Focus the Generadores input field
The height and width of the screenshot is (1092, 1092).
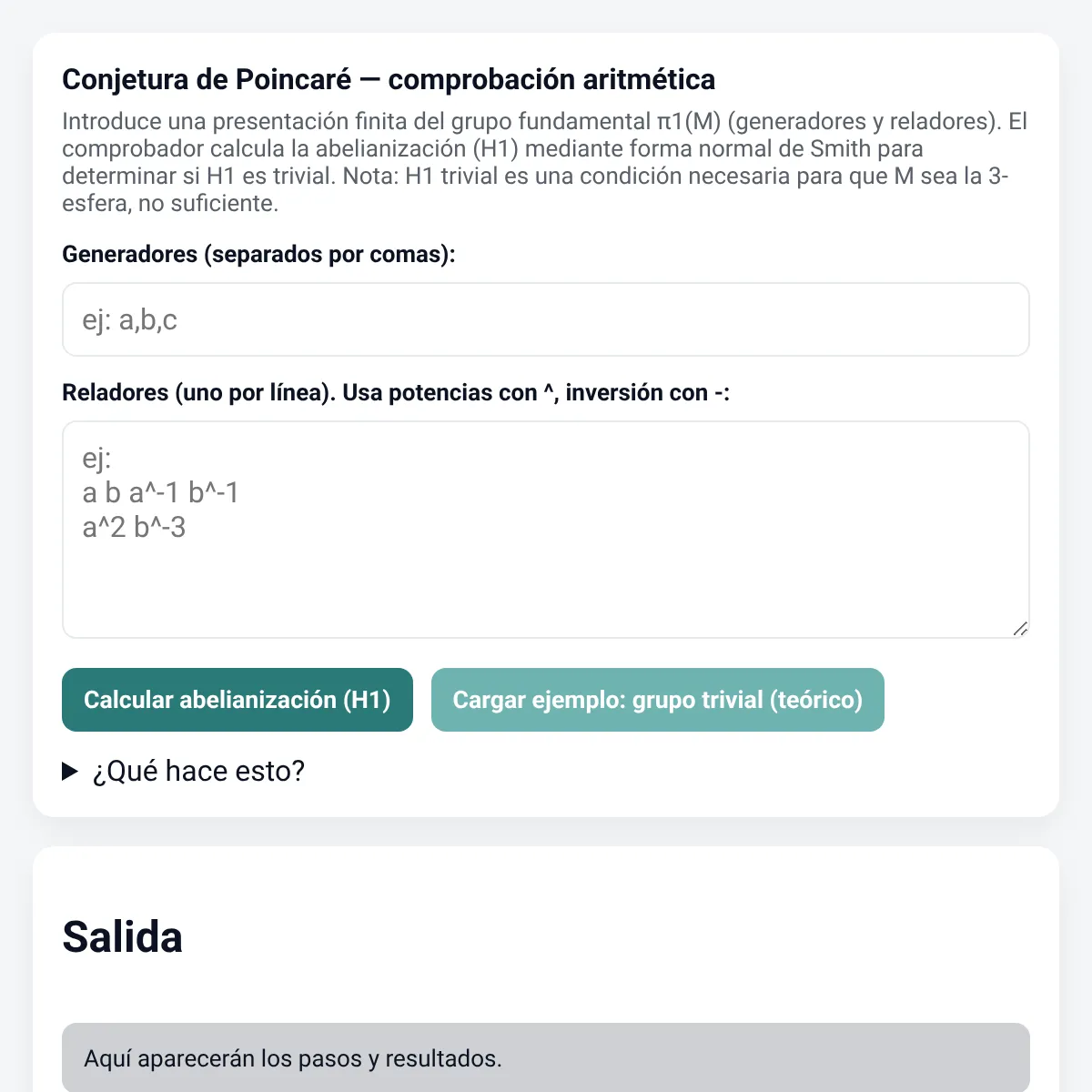pyautogui.click(x=546, y=319)
